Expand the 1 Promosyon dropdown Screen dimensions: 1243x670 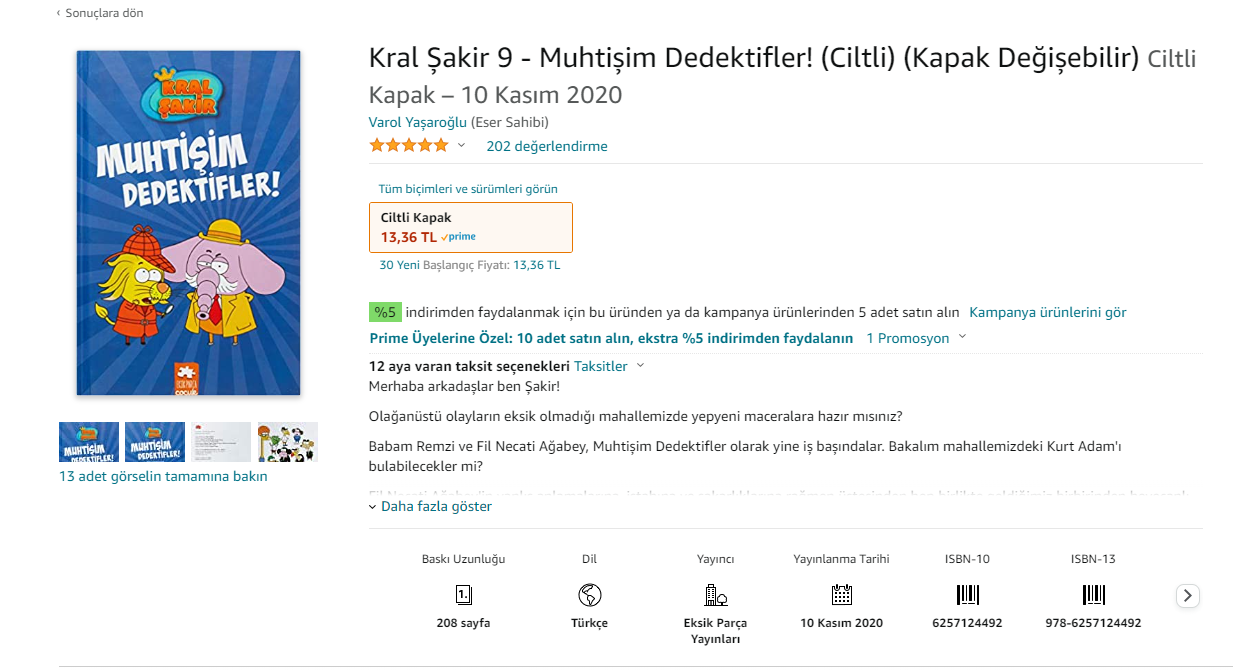pyautogui.click(x=916, y=338)
